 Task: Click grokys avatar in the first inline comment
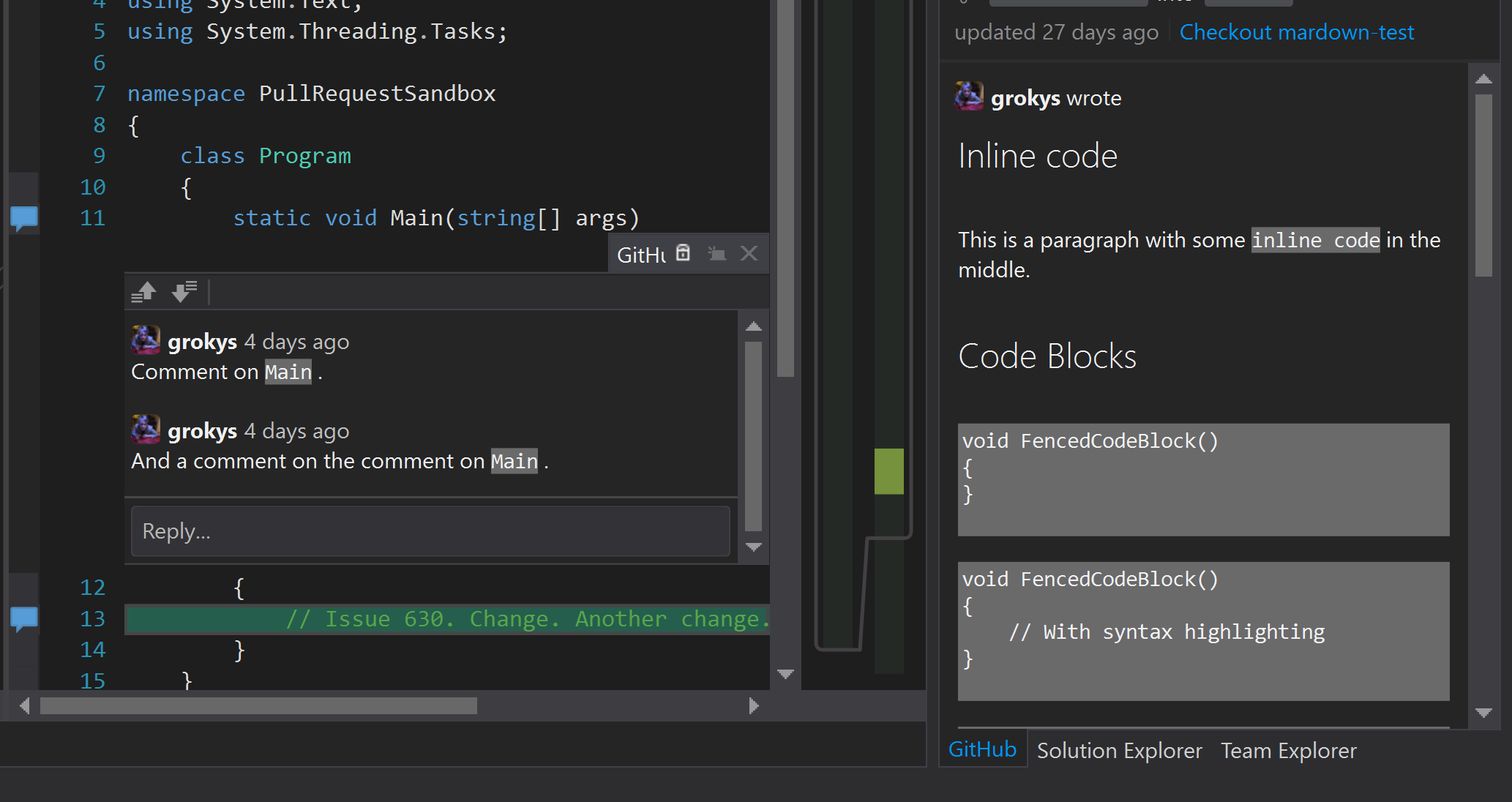tap(146, 340)
